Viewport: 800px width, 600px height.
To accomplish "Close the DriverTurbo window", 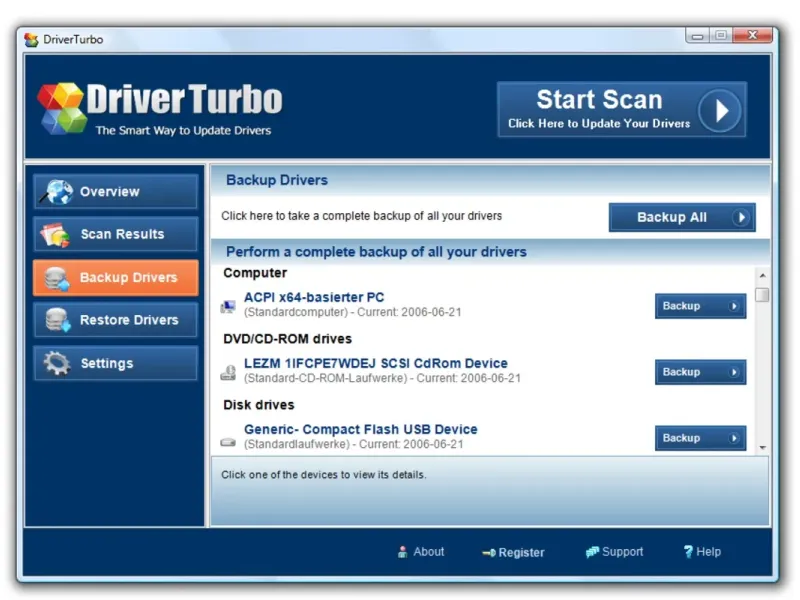I will 752,35.
